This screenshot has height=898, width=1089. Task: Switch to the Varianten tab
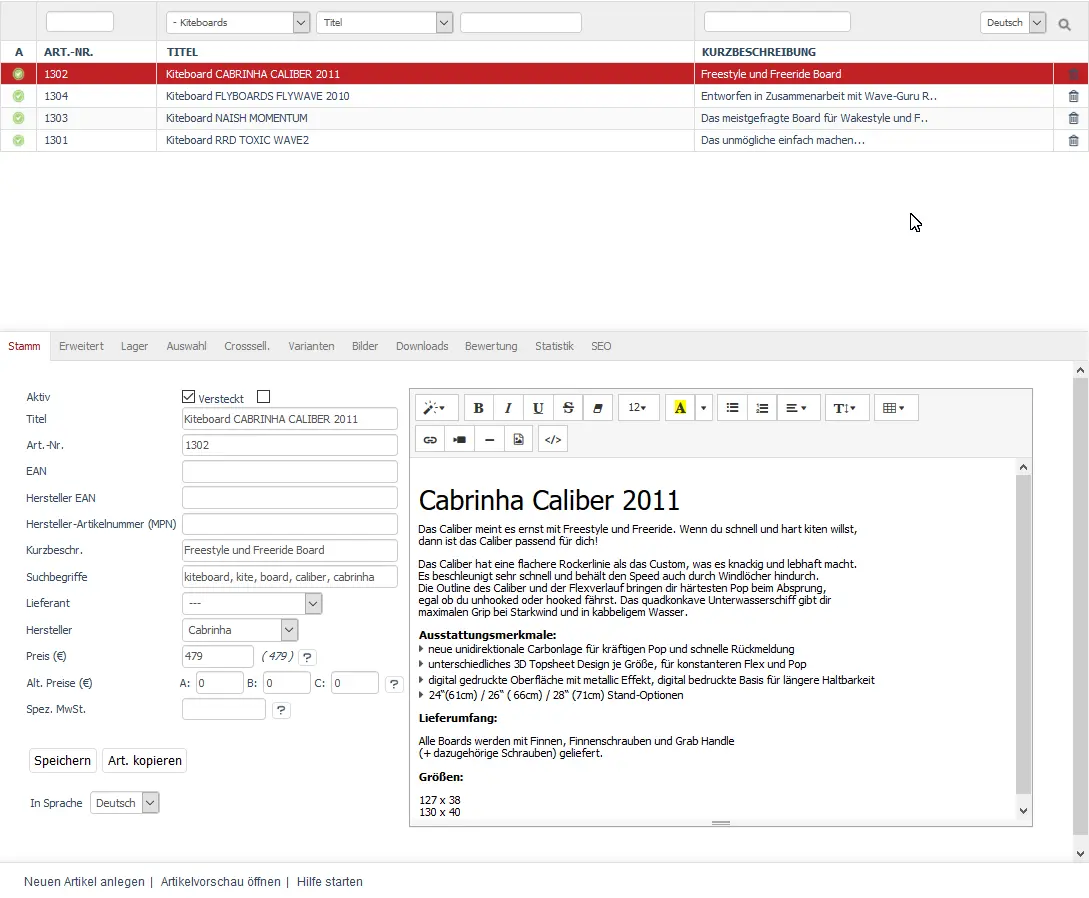pyautogui.click(x=311, y=346)
